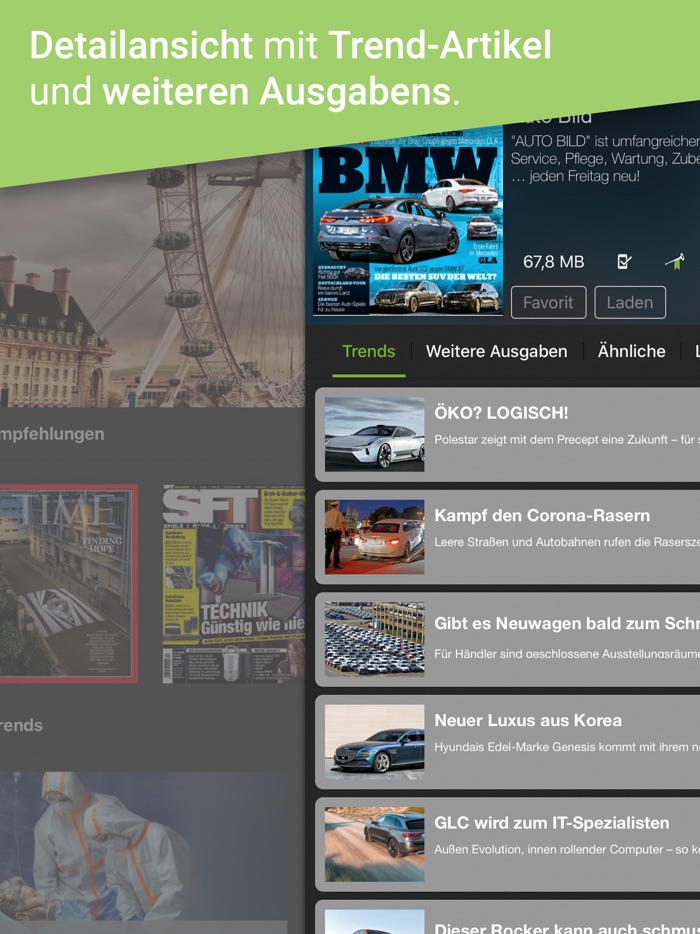Open article Kampf den Corona-Rasern
Image resolution: width=700 pixels, height=934 pixels.
click(508, 537)
